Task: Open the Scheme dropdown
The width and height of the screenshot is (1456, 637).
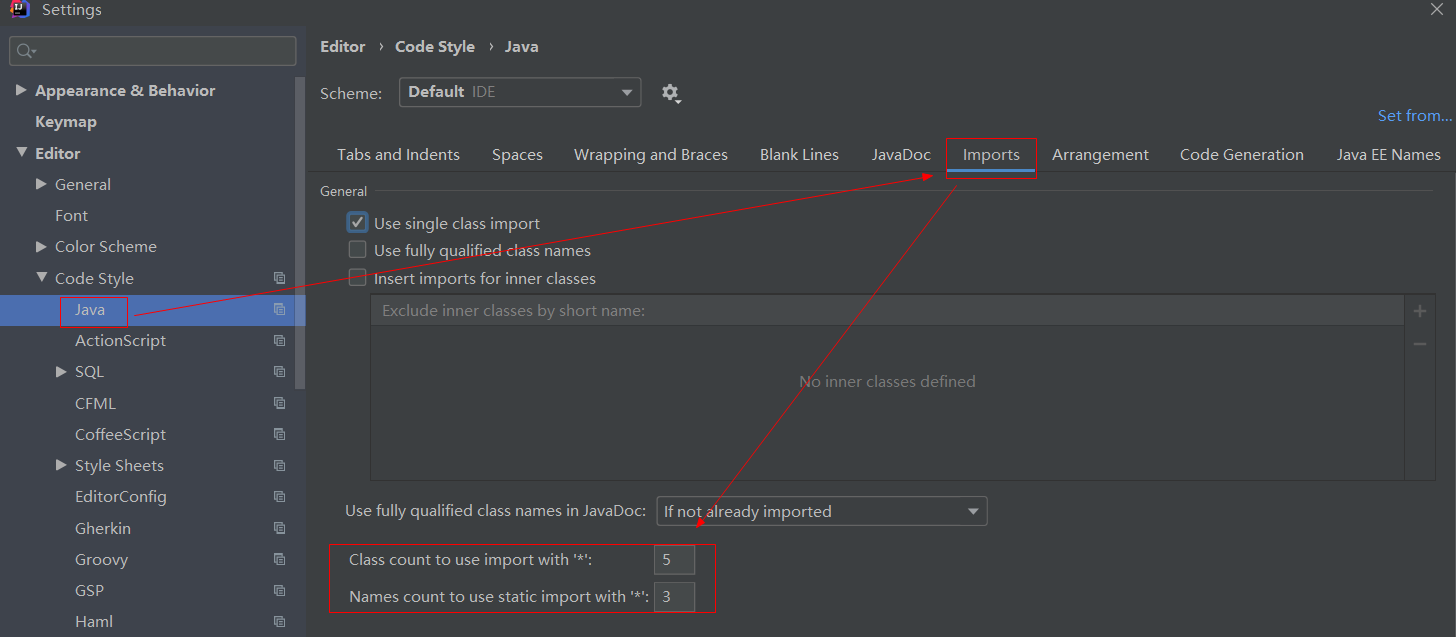Action: (x=520, y=92)
